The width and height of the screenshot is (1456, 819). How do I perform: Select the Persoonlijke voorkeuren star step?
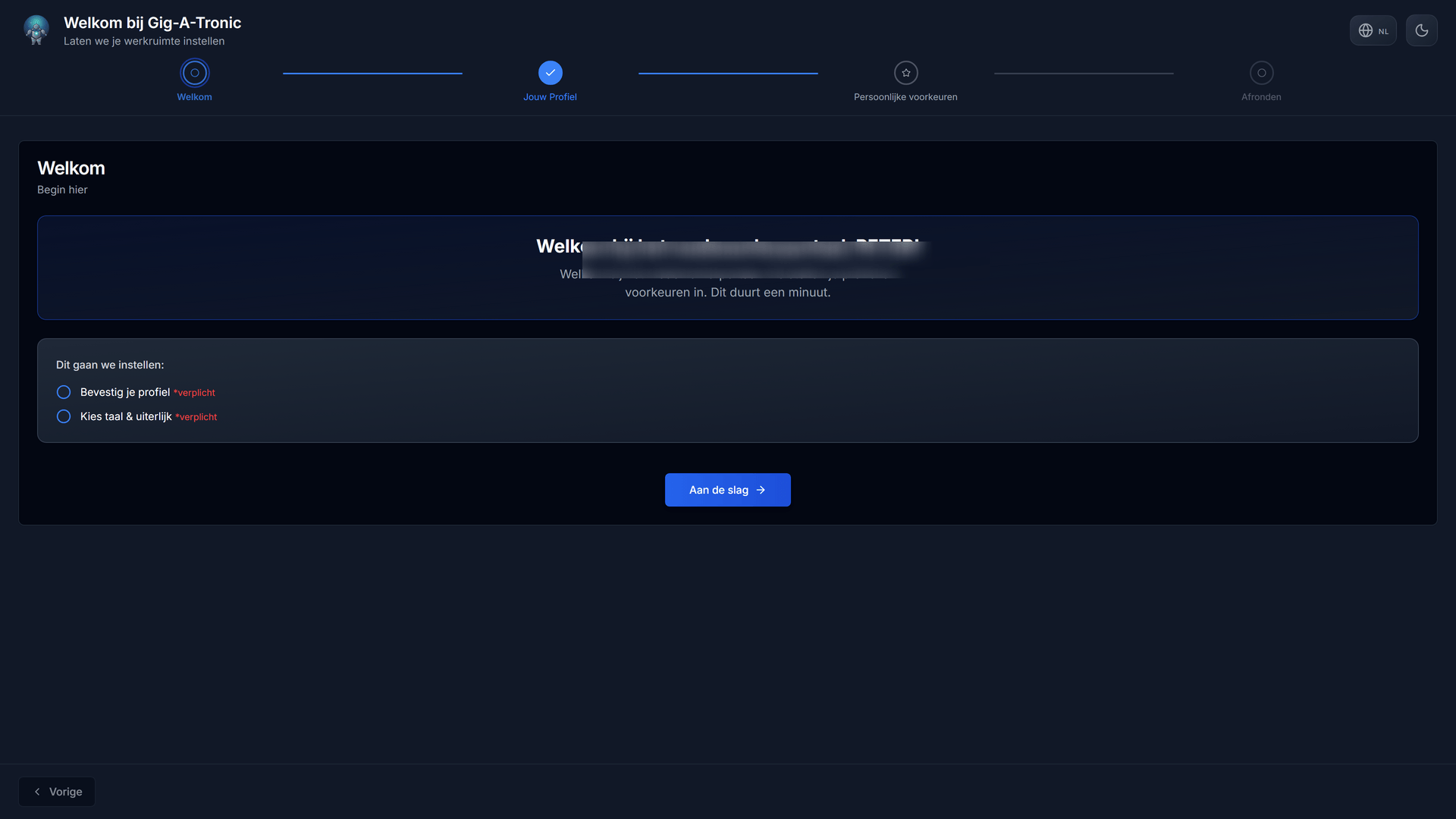pos(905,73)
